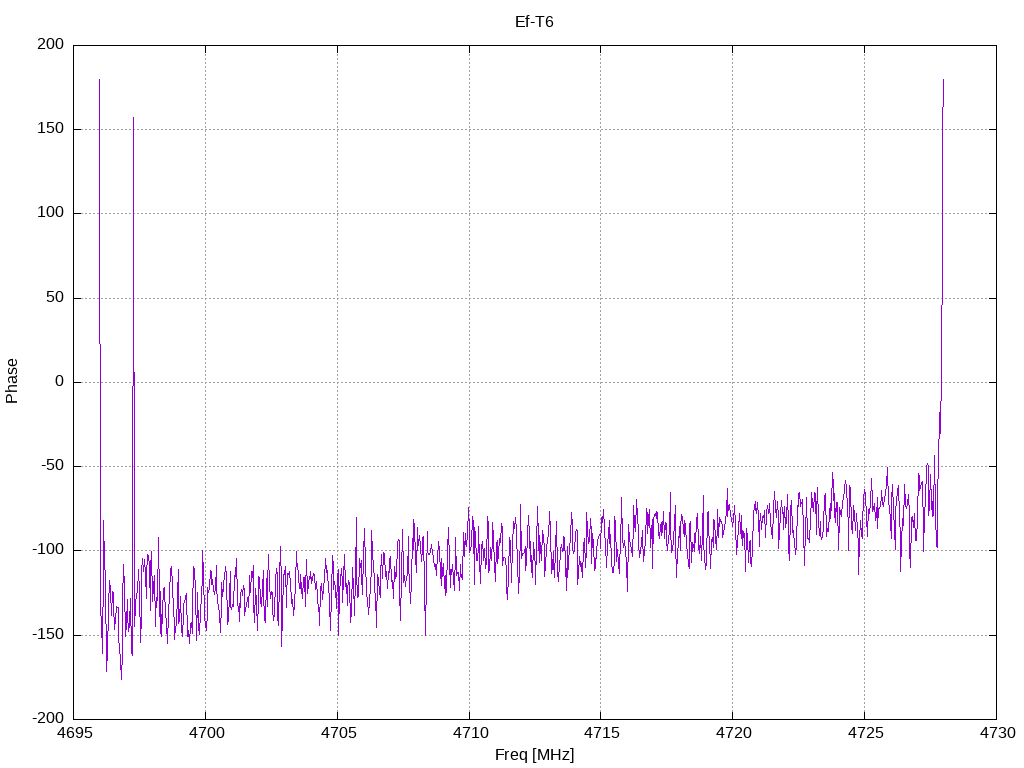Select the 150 y-axis tick label
1024x768 pixels.
coord(52,129)
